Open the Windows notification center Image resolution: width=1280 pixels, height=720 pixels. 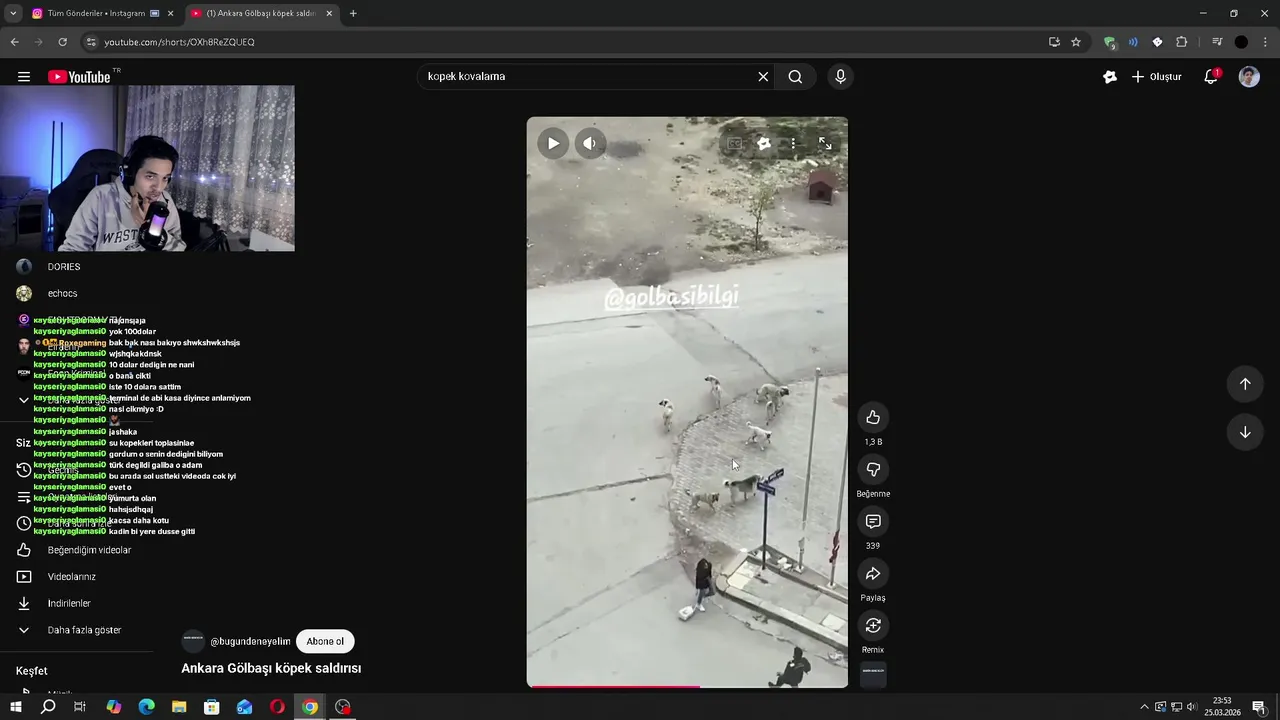coord(1259,707)
